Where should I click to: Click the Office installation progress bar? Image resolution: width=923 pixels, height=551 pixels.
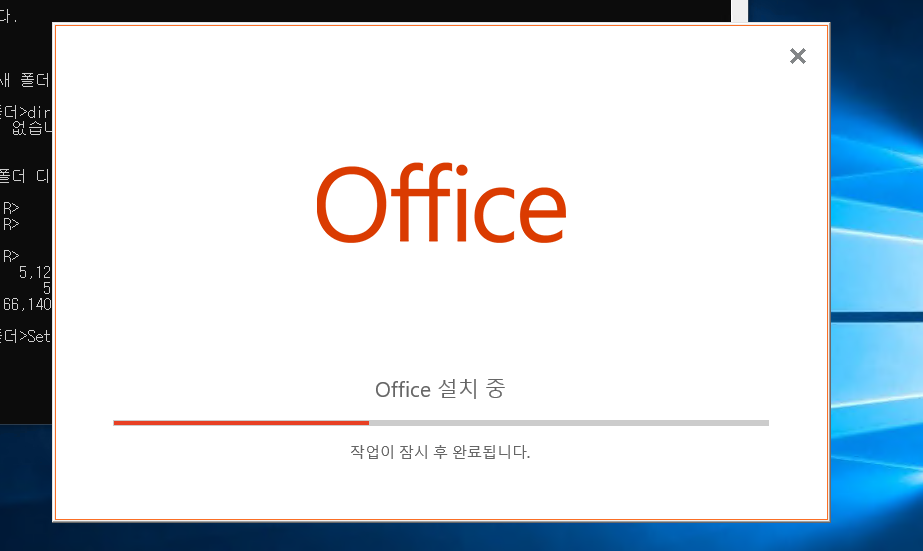[441, 423]
